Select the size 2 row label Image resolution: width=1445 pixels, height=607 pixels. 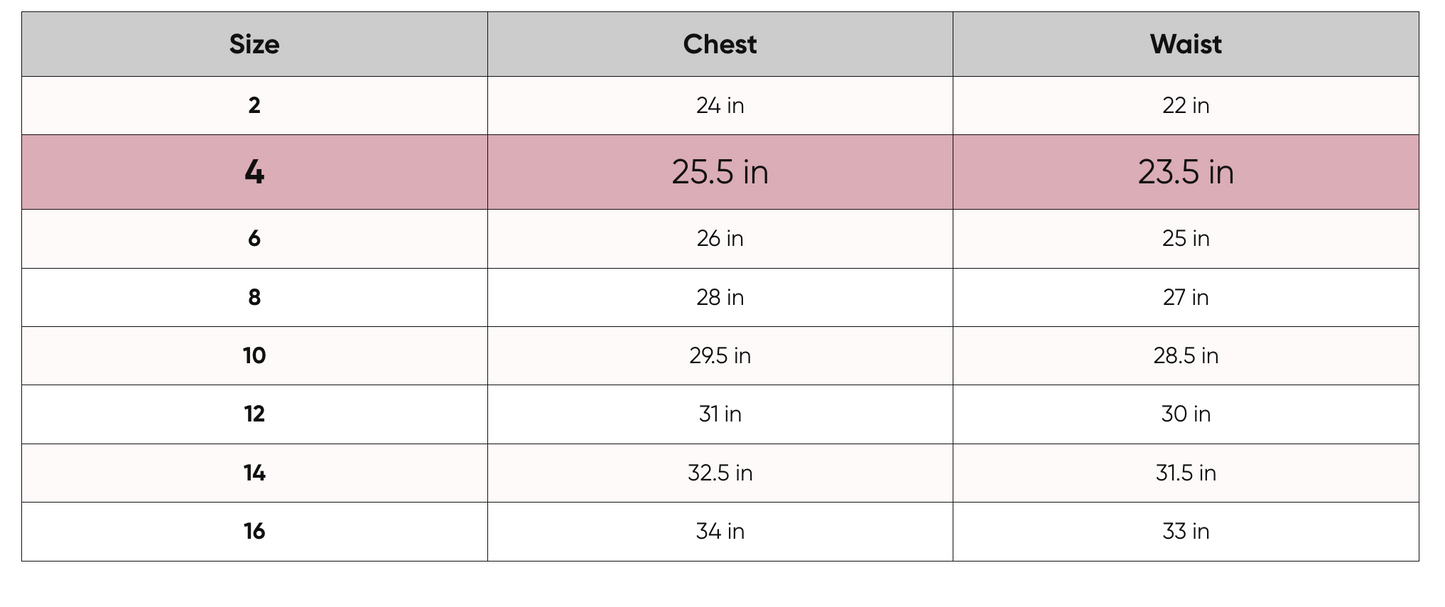pyautogui.click(x=254, y=105)
